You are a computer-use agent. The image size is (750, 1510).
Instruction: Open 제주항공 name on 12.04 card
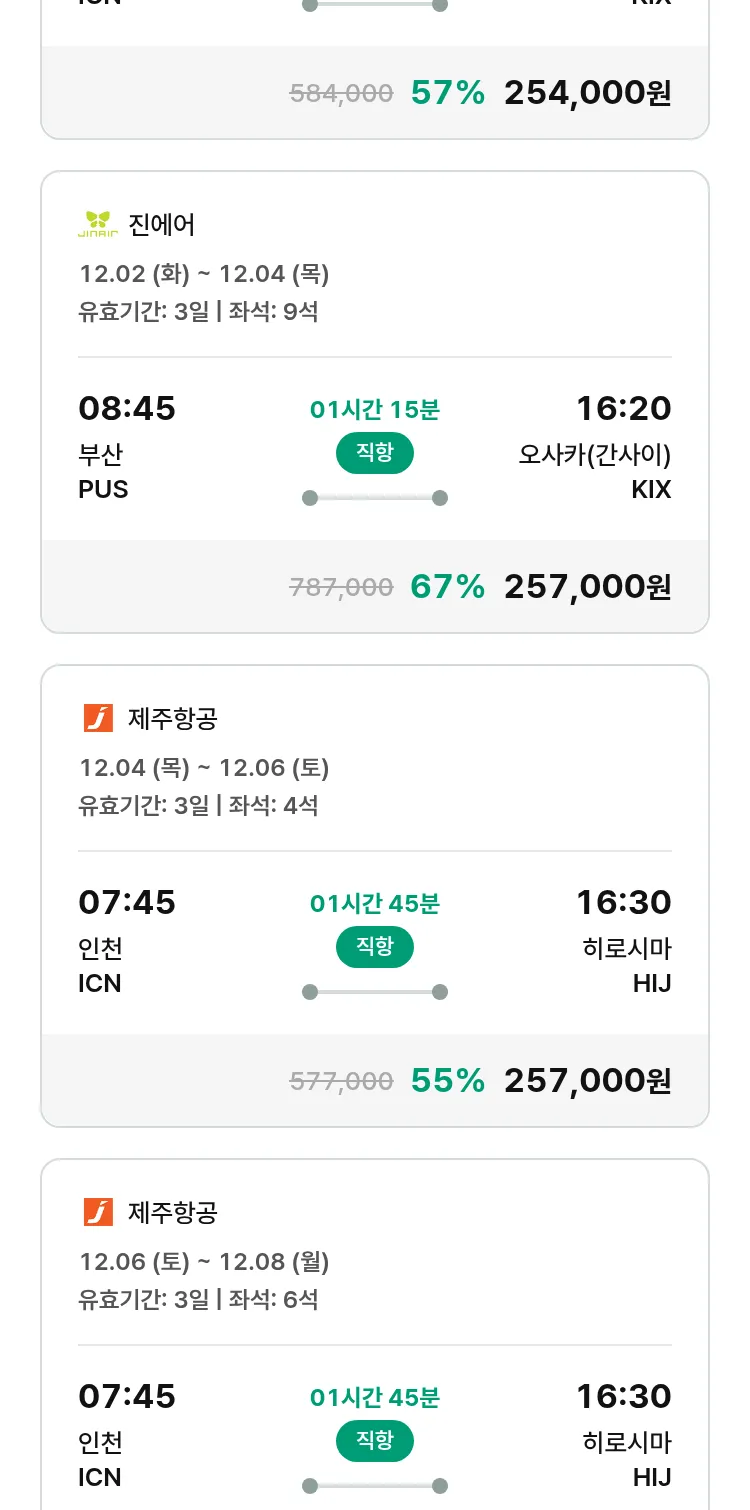173,718
